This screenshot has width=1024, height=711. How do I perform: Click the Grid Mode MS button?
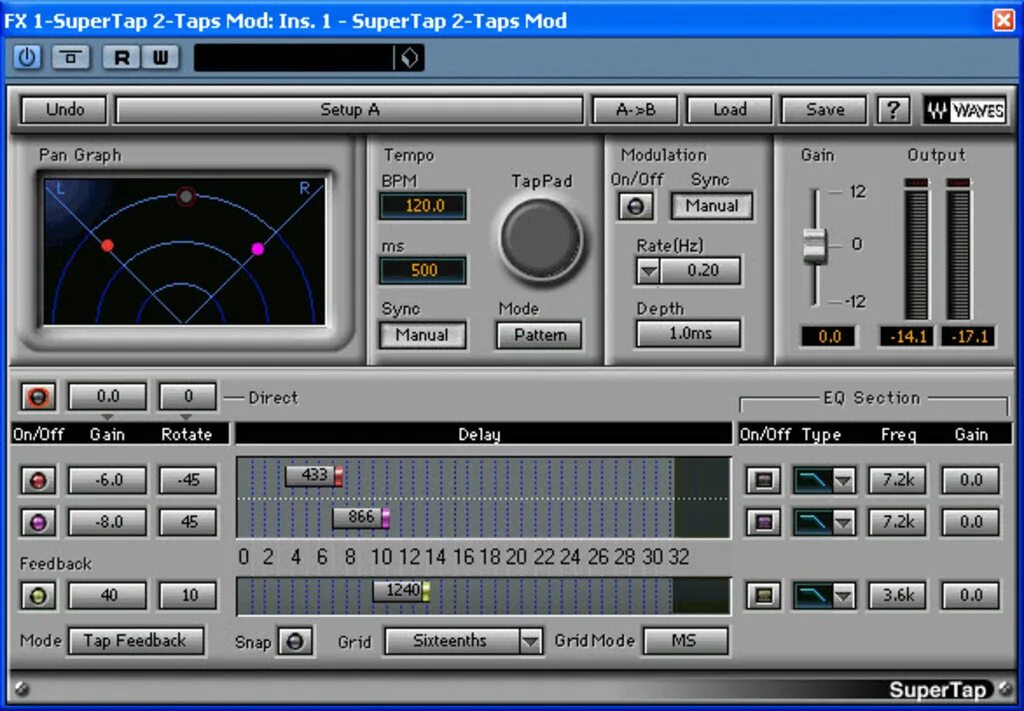click(x=685, y=641)
